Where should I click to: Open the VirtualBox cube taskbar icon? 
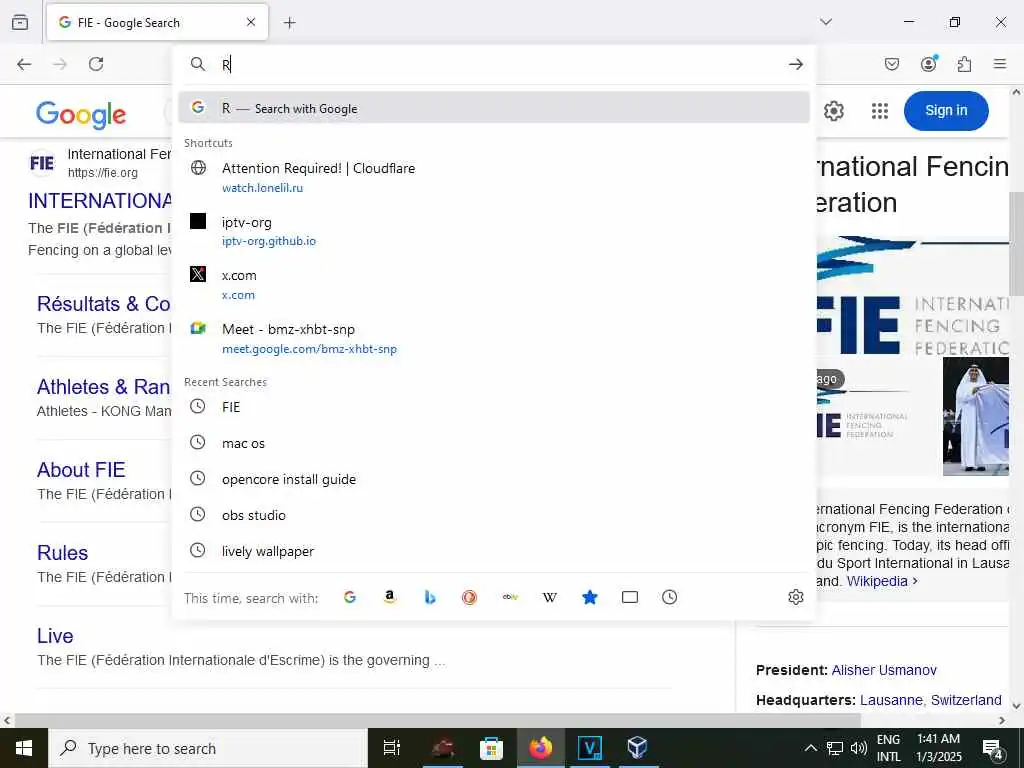[x=637, y=748]
